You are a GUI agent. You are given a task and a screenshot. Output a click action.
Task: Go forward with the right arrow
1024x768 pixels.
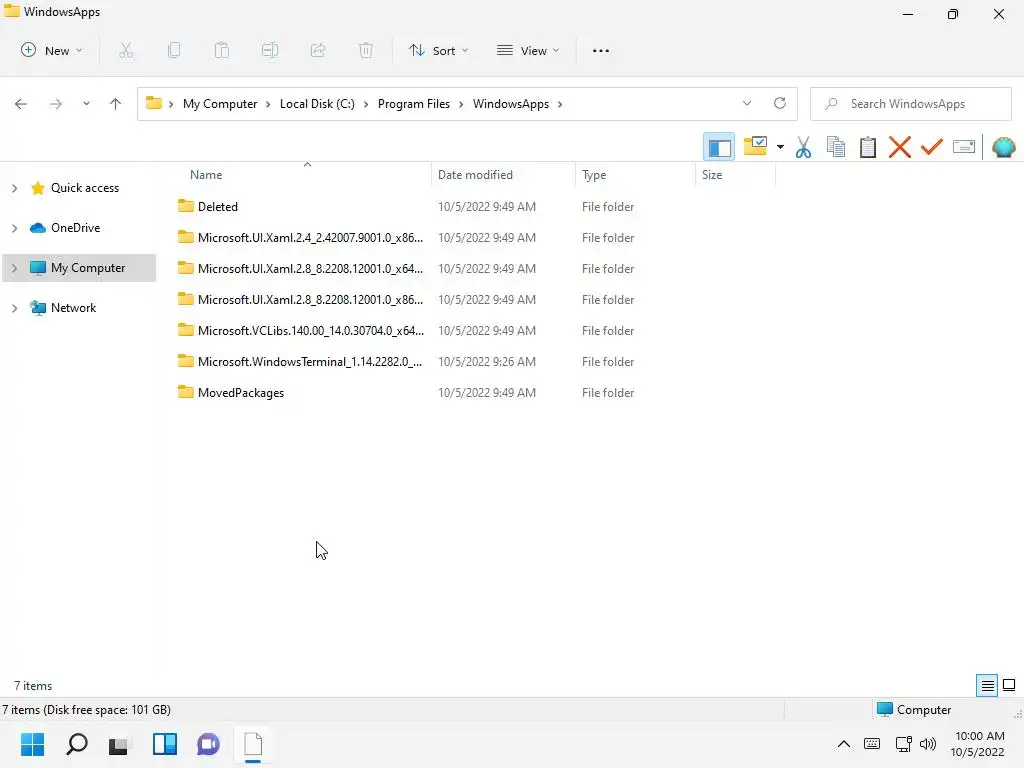coord(56,104)
